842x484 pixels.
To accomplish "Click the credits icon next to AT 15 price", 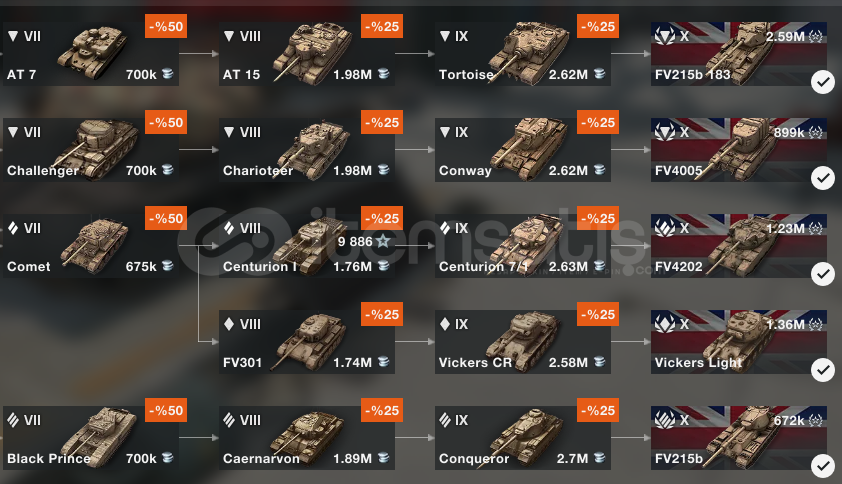I will pyautogui.click(x=383, y=74).
